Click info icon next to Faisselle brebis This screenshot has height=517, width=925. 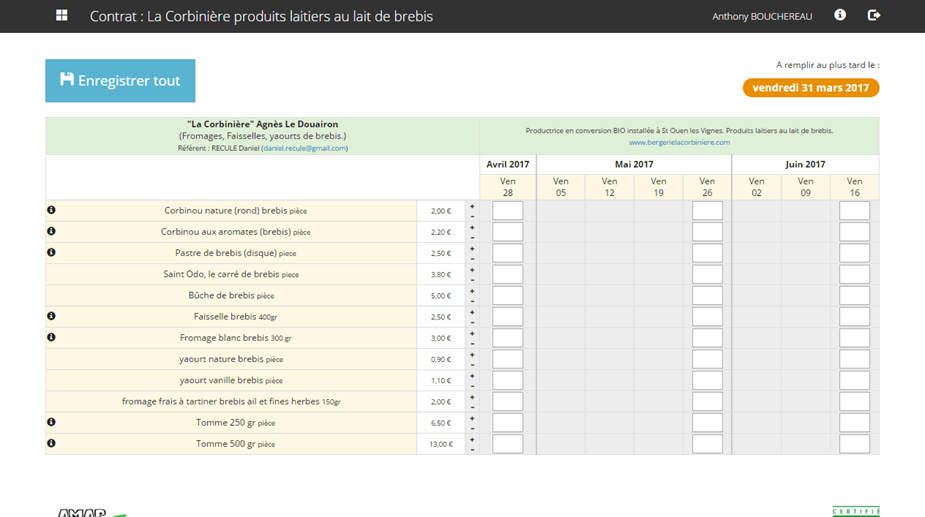[x=51, y=316]
